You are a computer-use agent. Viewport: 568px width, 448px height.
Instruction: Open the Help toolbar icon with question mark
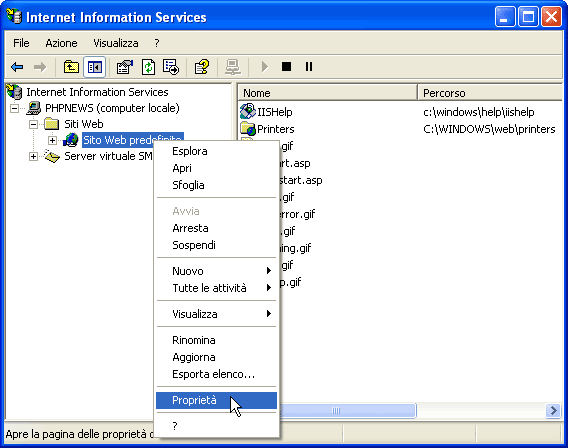[202, 67]
